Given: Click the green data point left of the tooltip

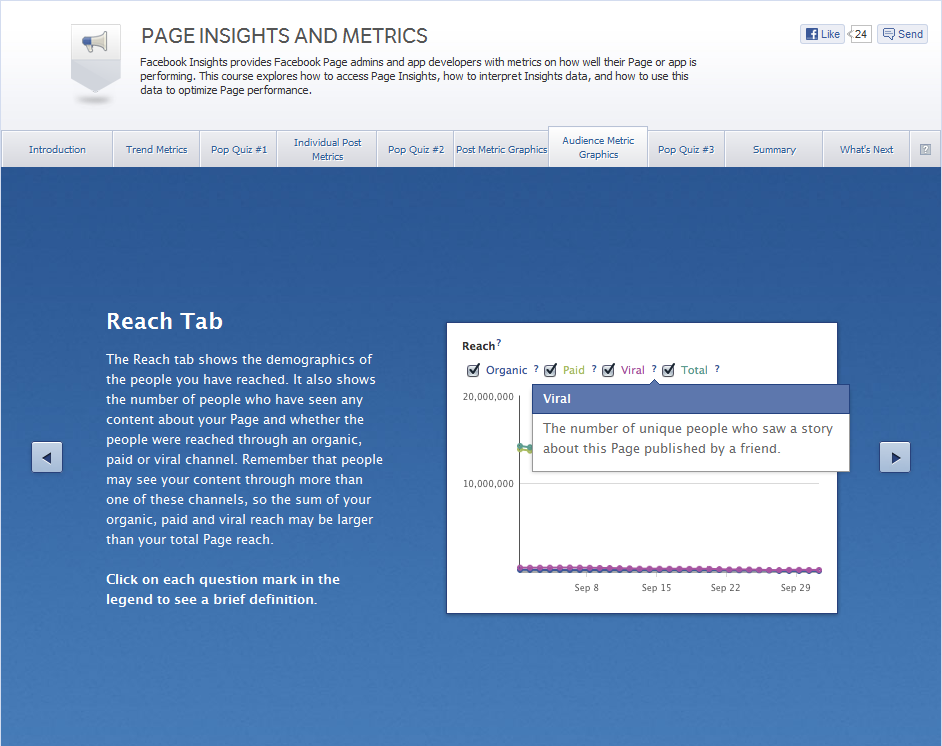Looking at the screenshot, I should 521,447.
